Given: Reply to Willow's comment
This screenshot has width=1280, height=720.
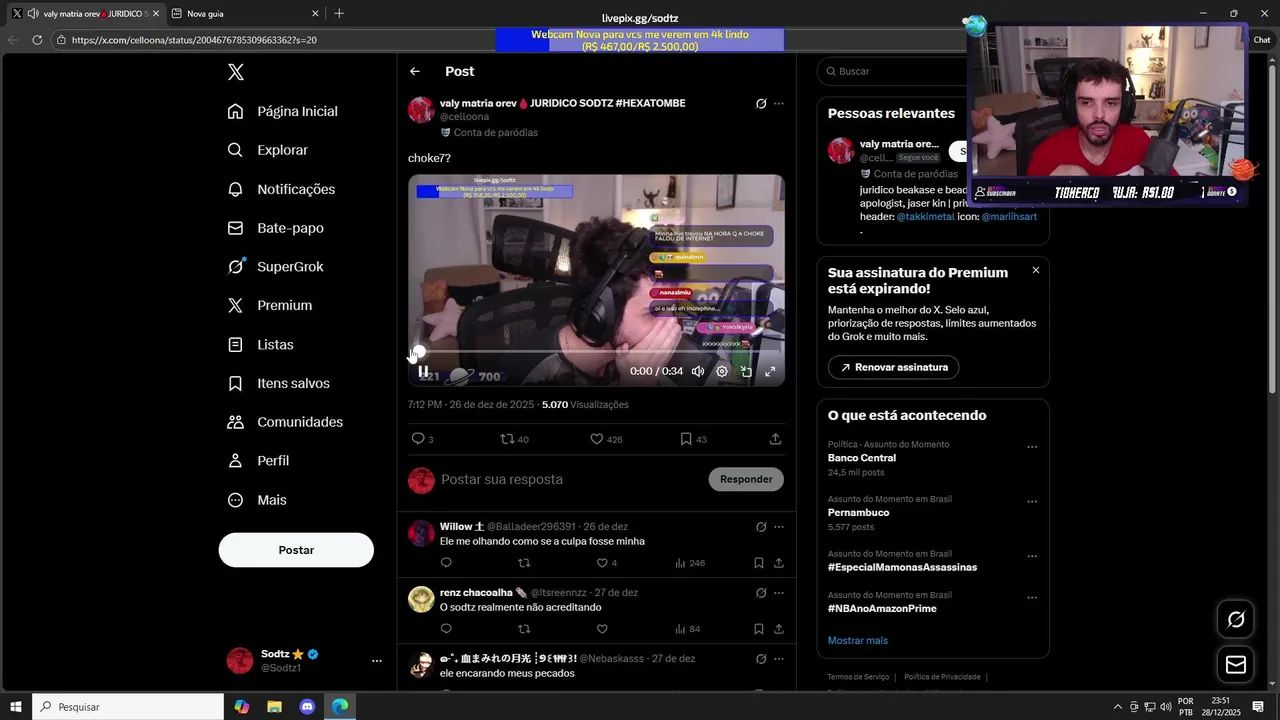Looking at the screenshot, I should pyautogui.click(x=446, y=563).
